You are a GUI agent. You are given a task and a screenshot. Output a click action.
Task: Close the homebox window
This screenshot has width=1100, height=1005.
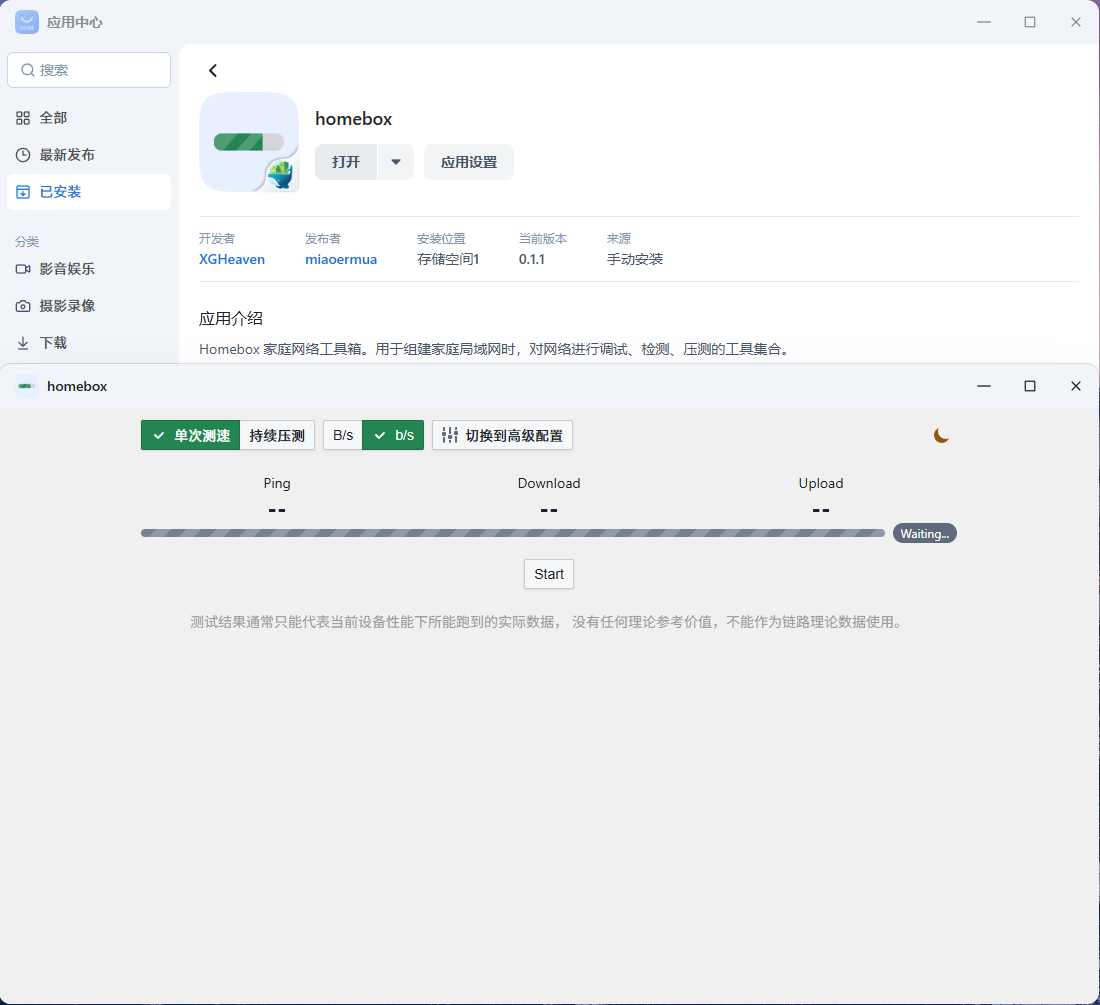[x=1075, y=386]
